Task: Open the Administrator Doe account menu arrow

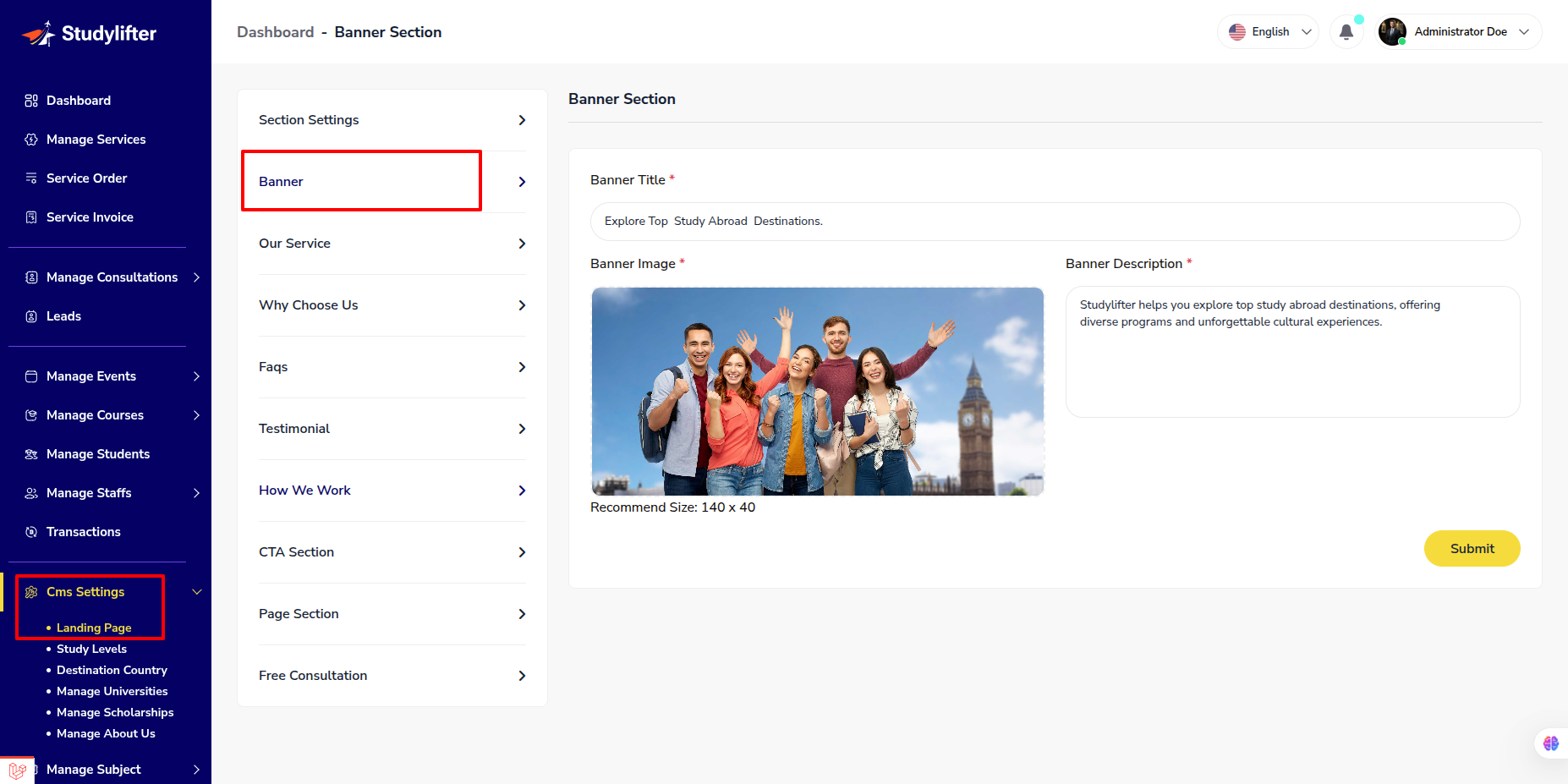Action: (x=1524, y=32)
